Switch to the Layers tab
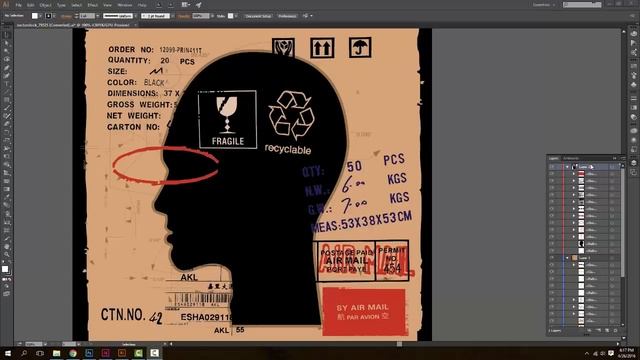 [553, 158]
